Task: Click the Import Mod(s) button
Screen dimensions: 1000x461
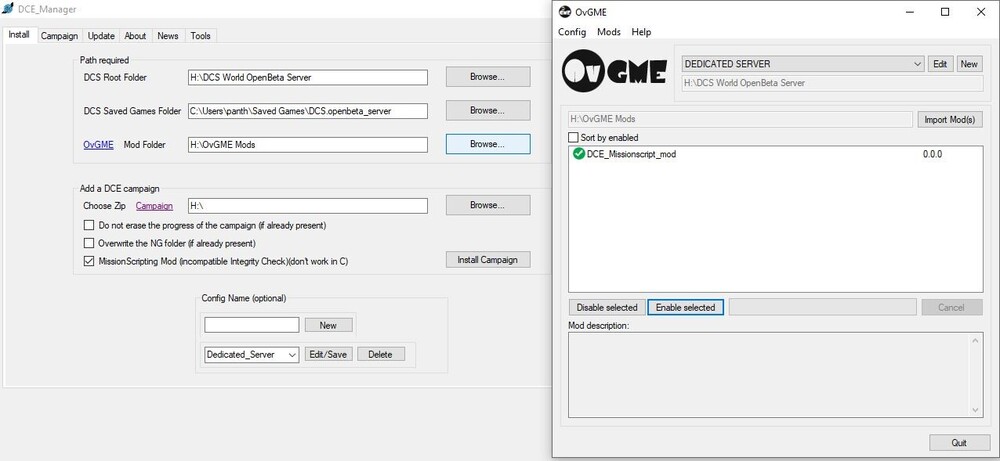Action: (950, 119)
